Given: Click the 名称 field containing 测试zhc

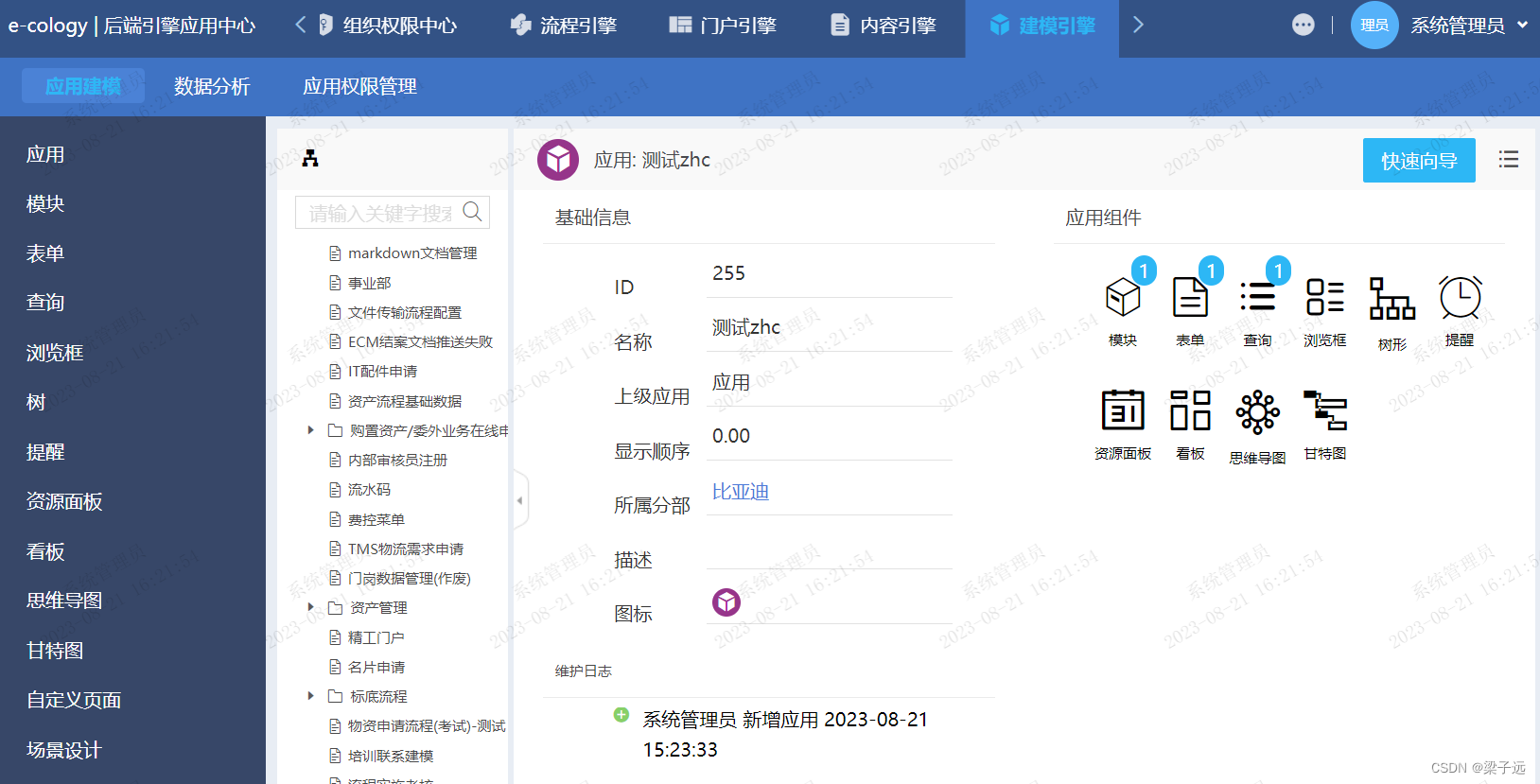Looking at the screenshot, I should pyautogui.click(x=830, y=328).
